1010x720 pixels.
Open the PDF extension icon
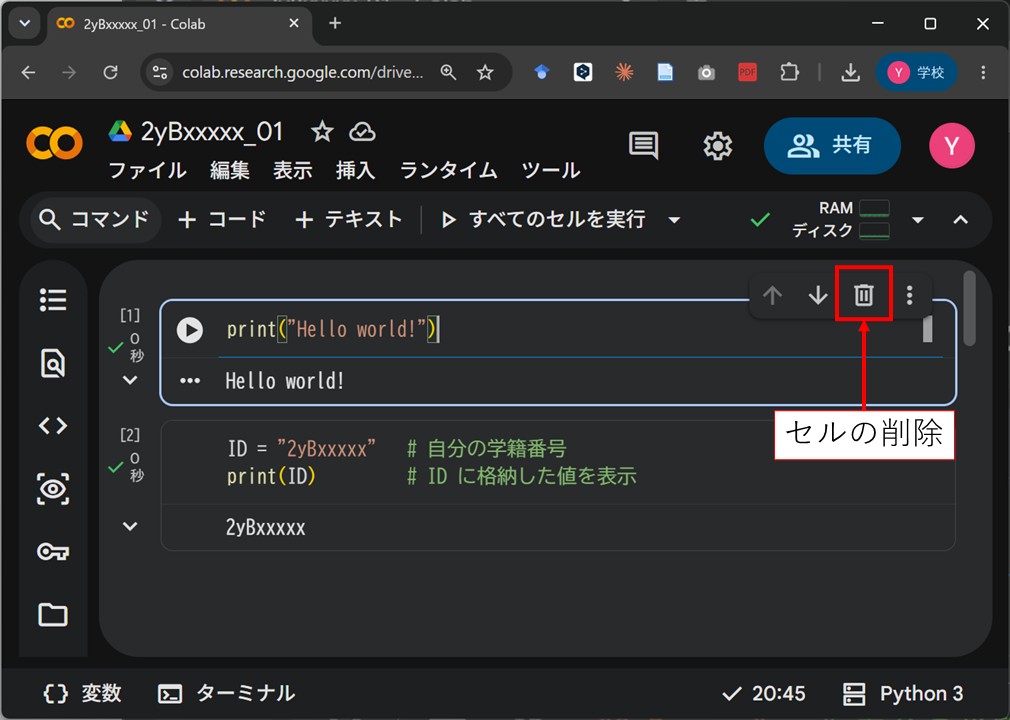747,72
